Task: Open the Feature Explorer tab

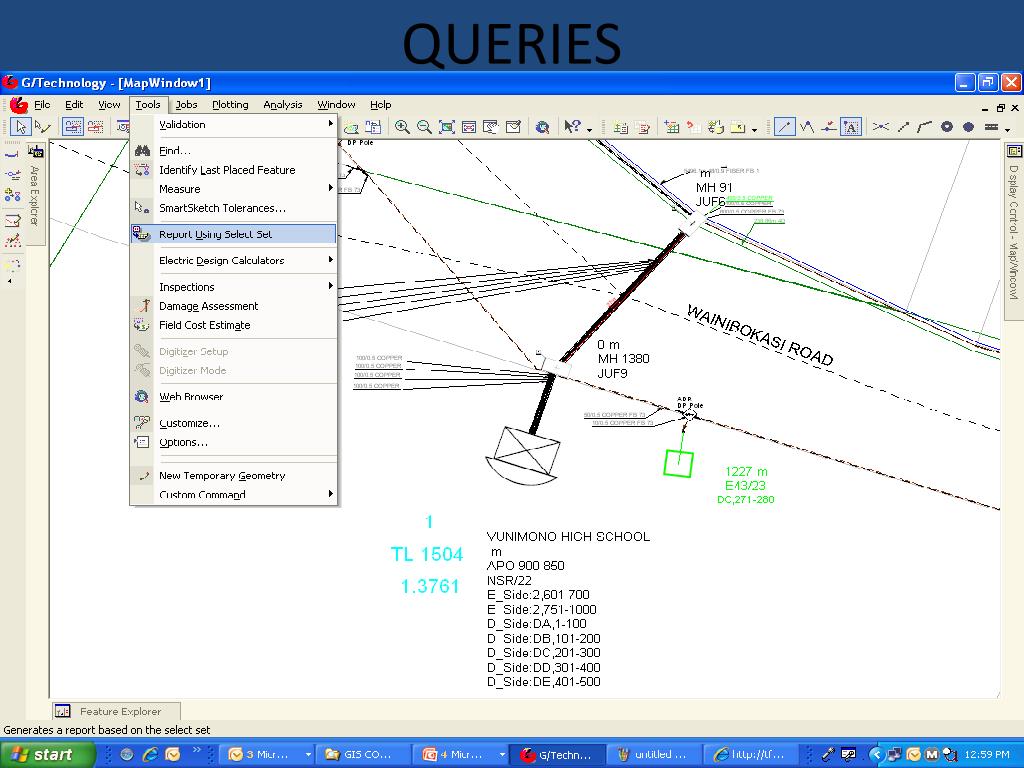Action: pyautogui.click(x=116, y=711)
